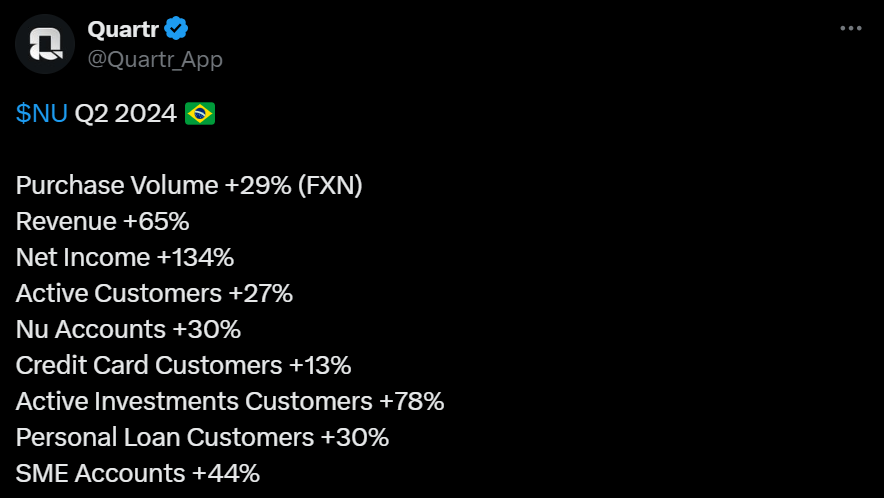
Task: Click the Quartr profile avatar
Action: [45, 45]
